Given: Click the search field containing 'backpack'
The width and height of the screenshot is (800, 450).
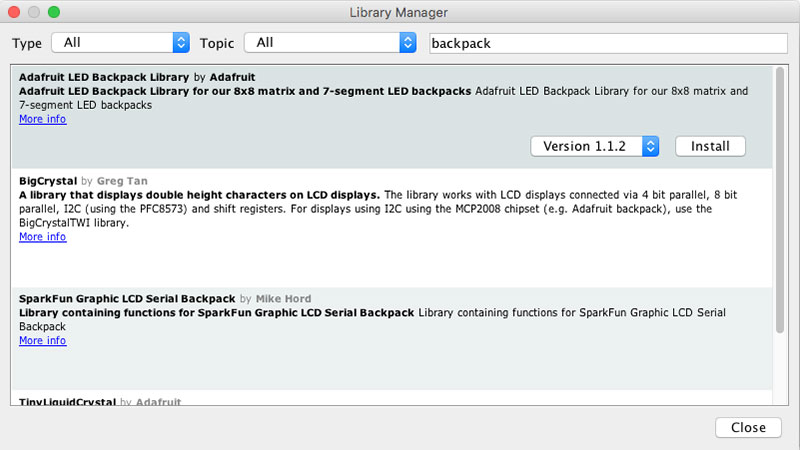Looking at the screenshot, I should [x=608, y=43].
